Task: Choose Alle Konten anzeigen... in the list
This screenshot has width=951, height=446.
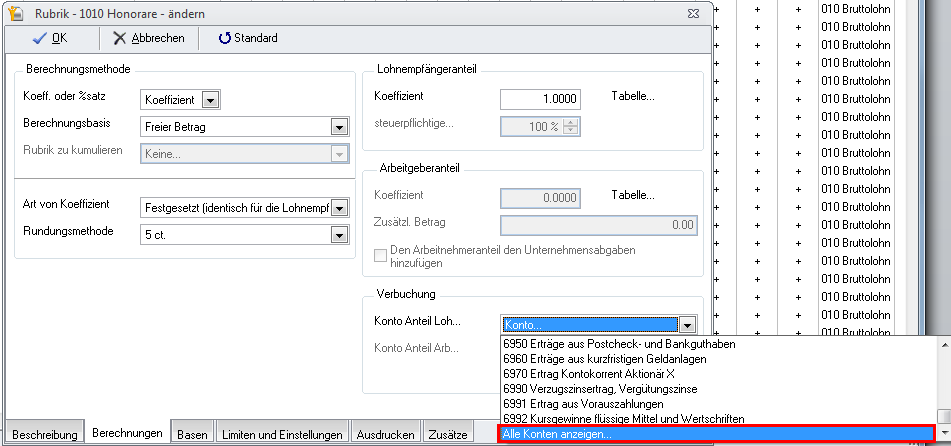Action: coord(716,434)
